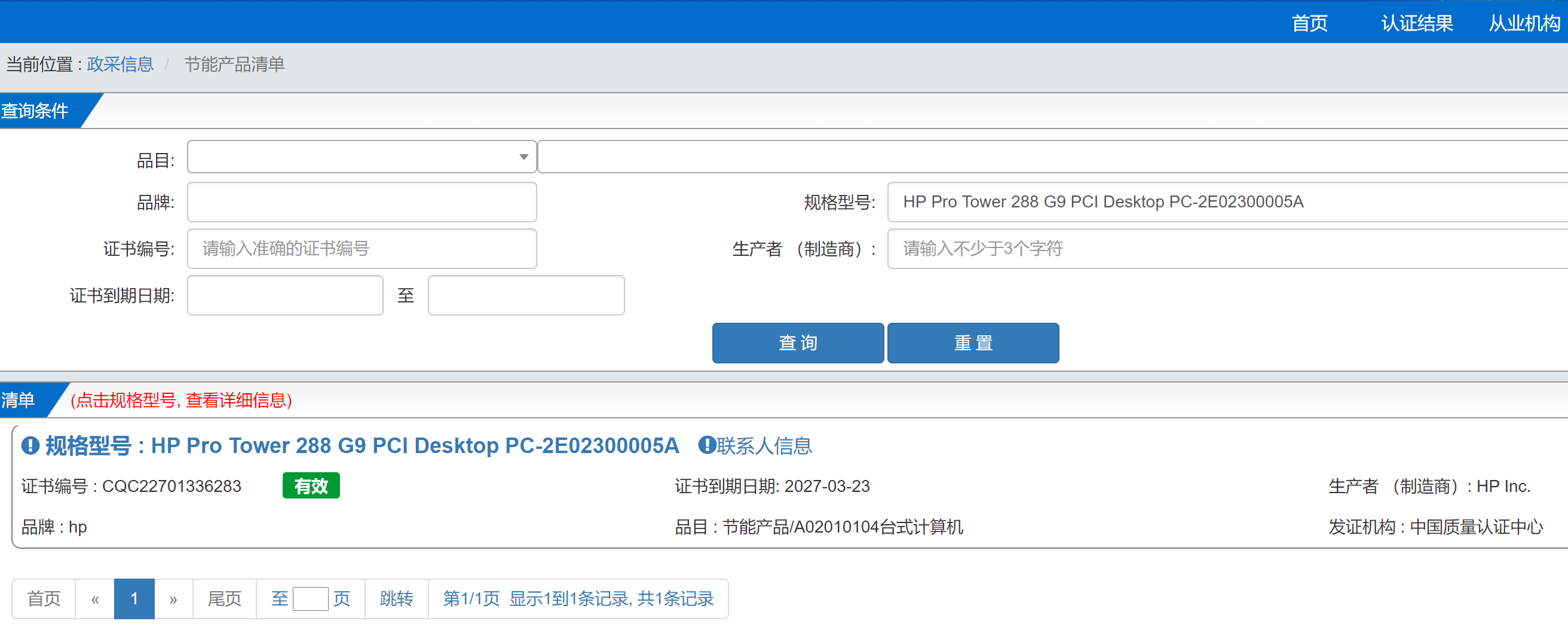The height and width of the screenshot is (630, 1568).
Task: Click the 查询 search button
Action: click(797, 343)
